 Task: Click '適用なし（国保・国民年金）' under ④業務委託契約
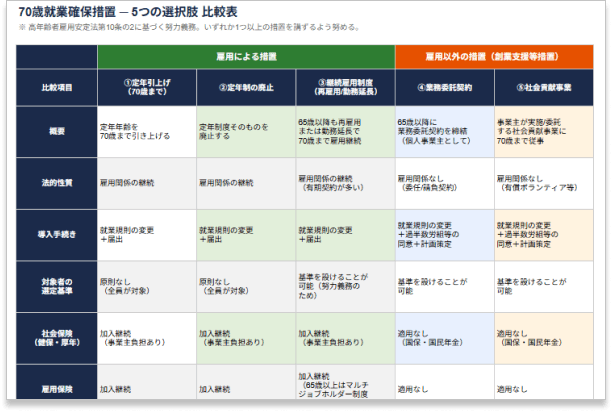coord(445,338)
